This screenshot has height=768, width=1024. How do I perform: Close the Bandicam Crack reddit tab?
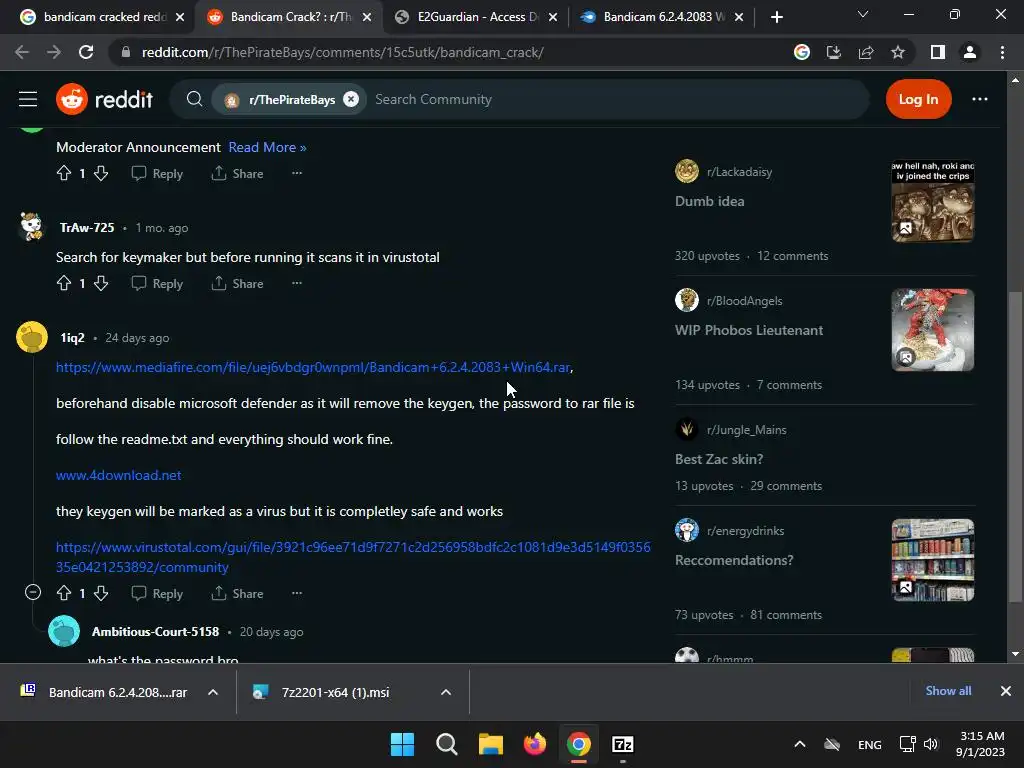tap(367, 17)
